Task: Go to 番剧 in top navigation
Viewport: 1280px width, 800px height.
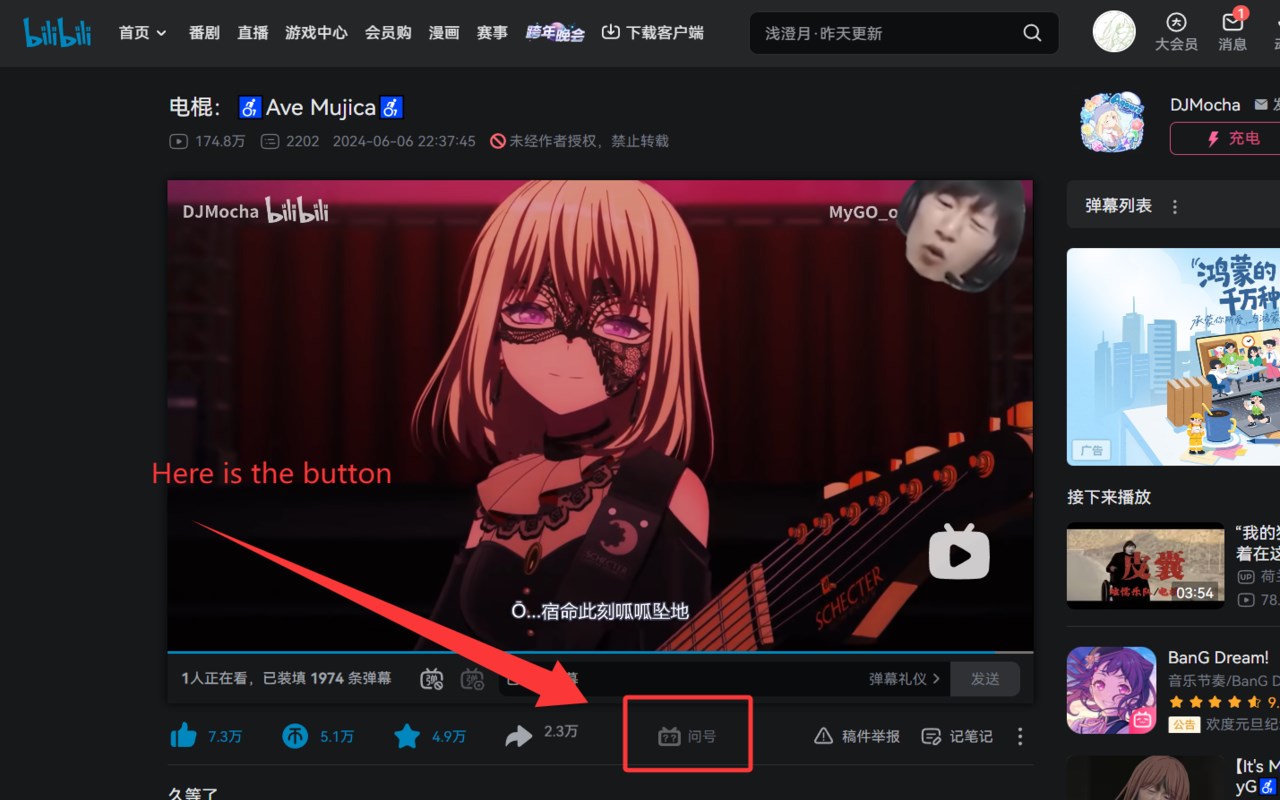Action: pos(204,33)
